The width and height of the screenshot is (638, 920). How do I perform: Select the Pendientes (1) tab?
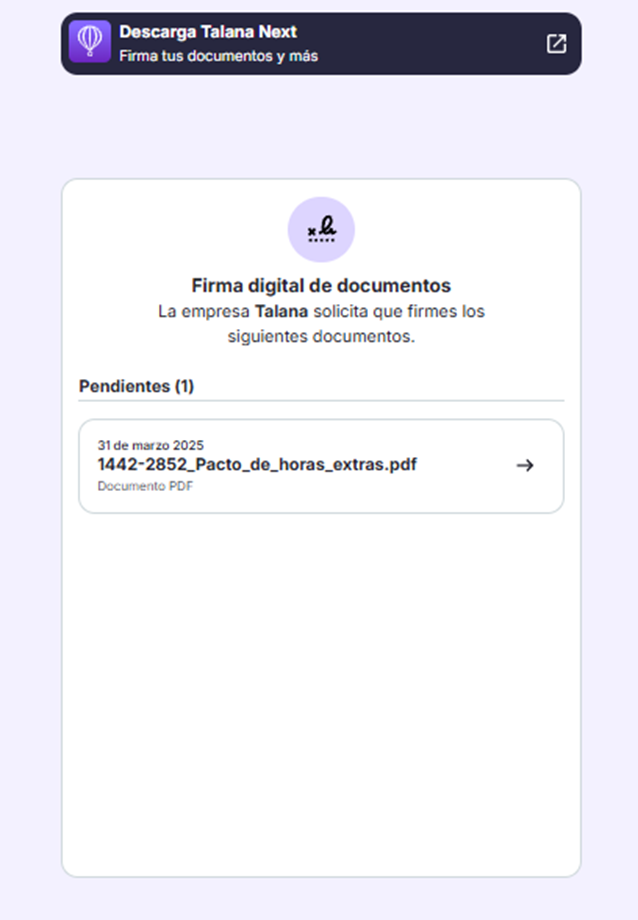[136, 386]
